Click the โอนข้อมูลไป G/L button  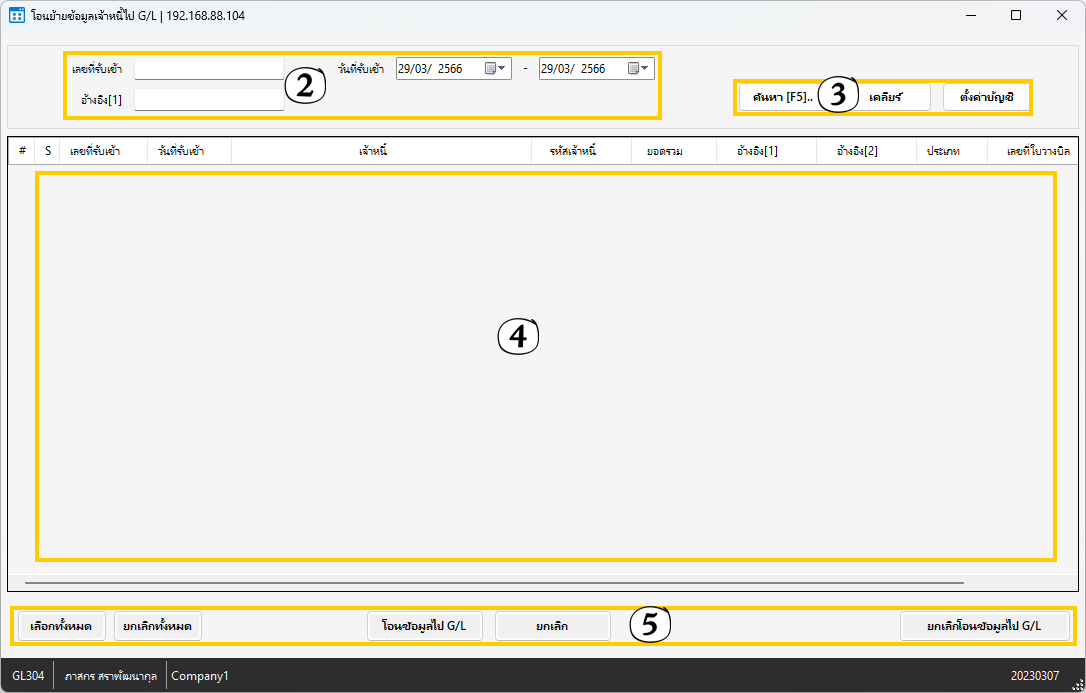425,626
